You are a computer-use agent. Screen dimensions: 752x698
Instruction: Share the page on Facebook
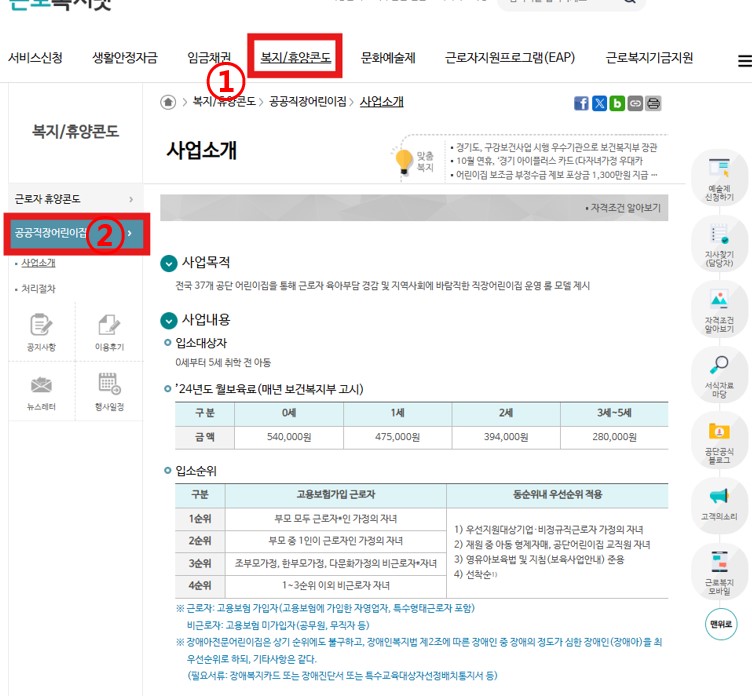[581, 103]
